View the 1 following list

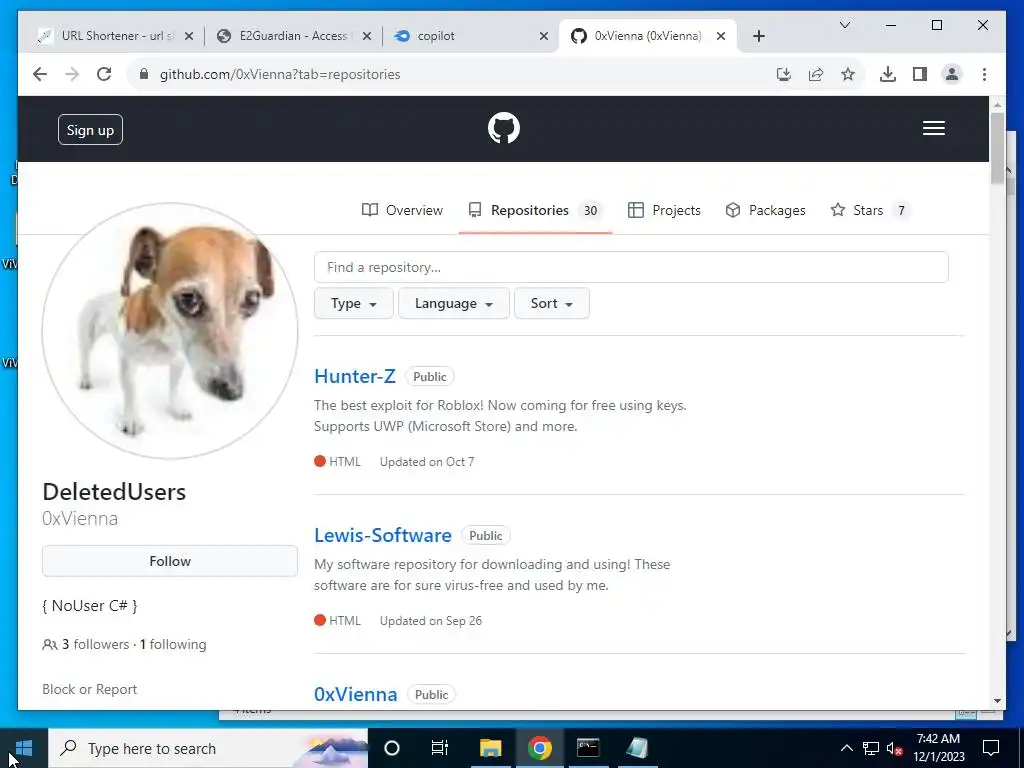click(173, 644)
